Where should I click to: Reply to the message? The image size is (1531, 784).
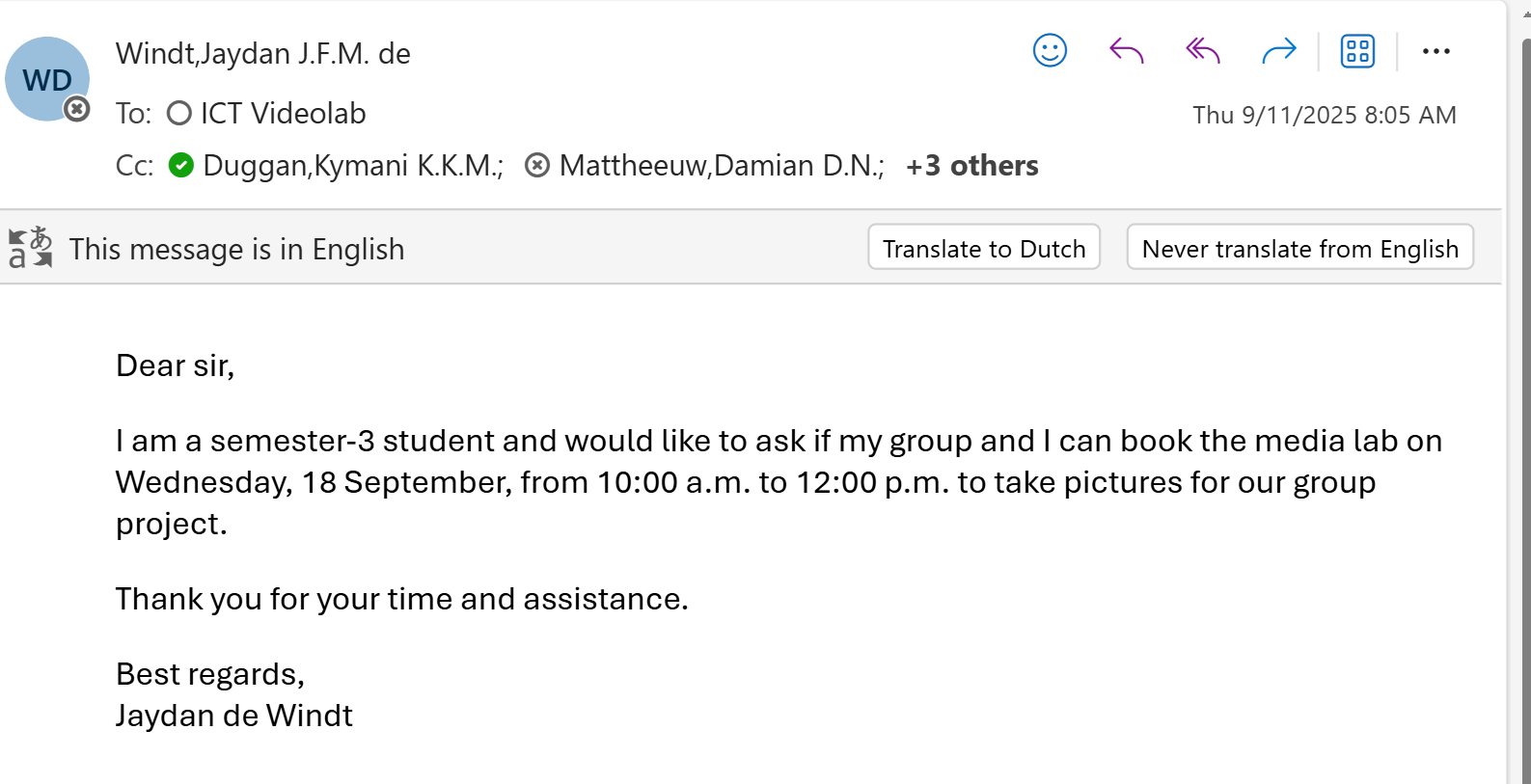tap(1125, 51)
